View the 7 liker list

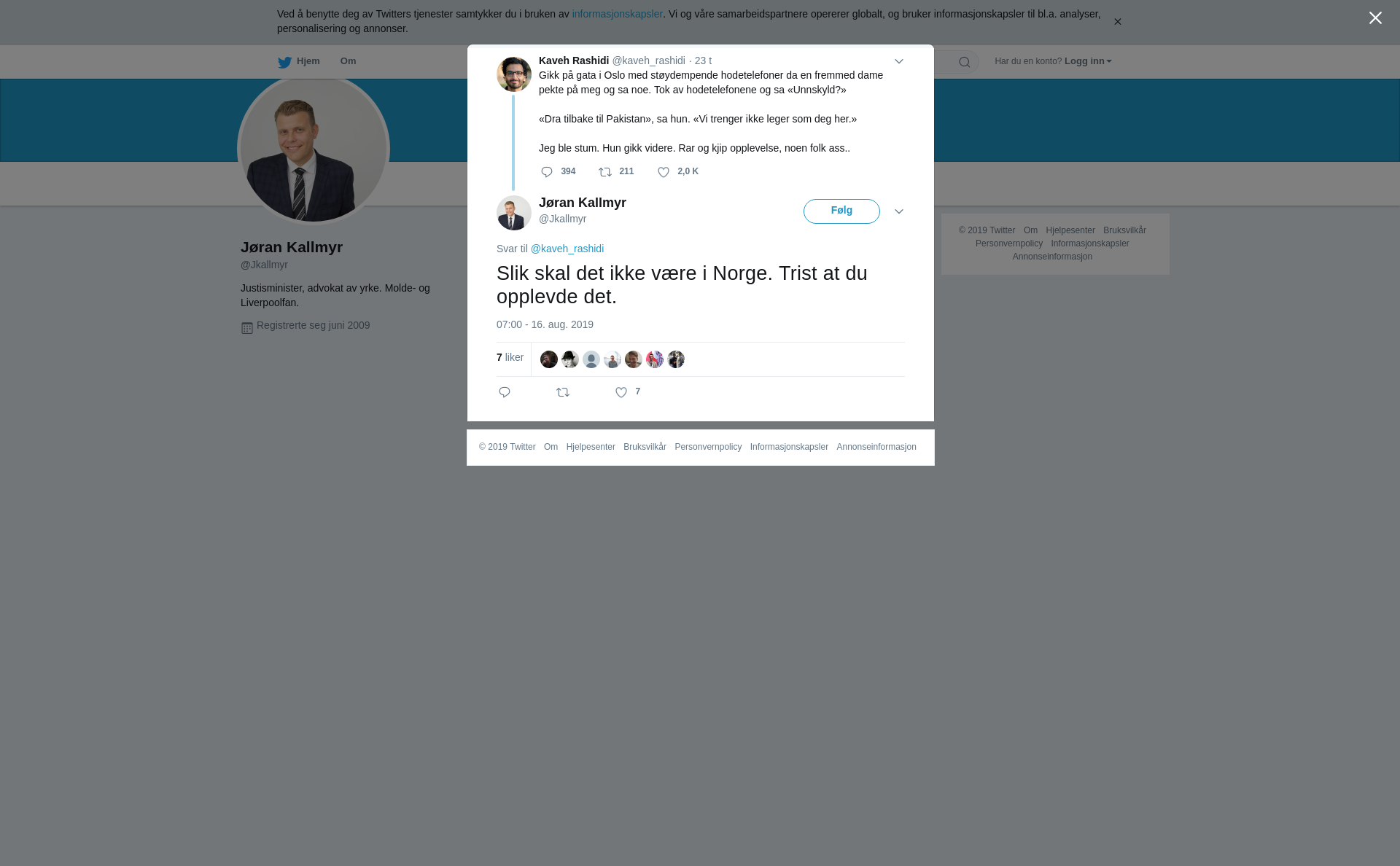[510, 357]
